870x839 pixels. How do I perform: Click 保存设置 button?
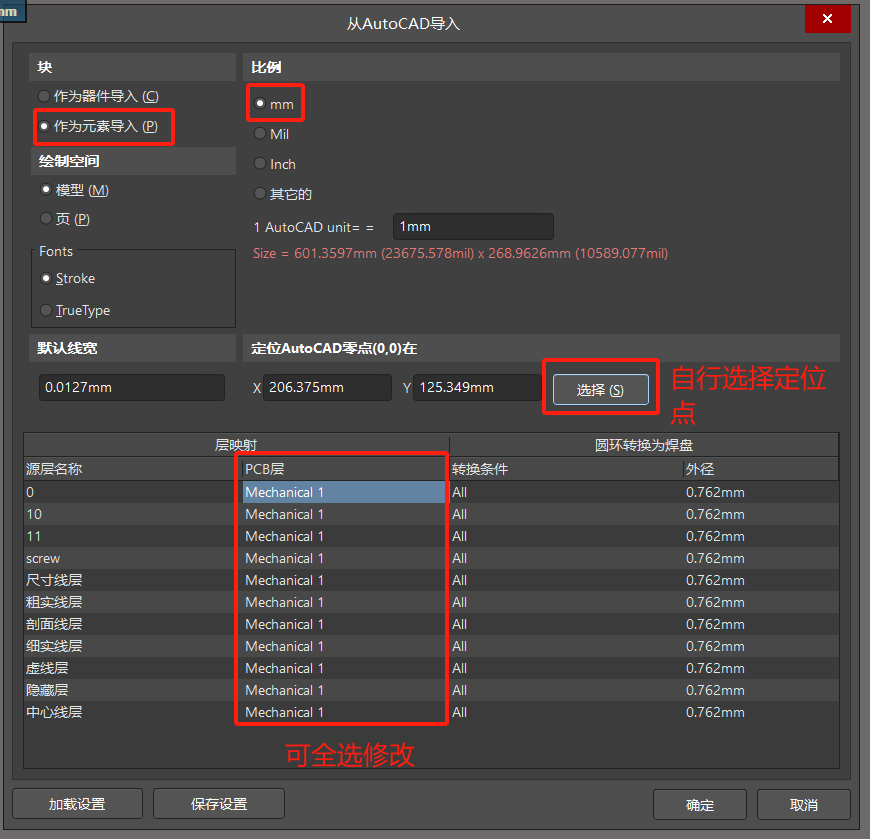[219, 803]
